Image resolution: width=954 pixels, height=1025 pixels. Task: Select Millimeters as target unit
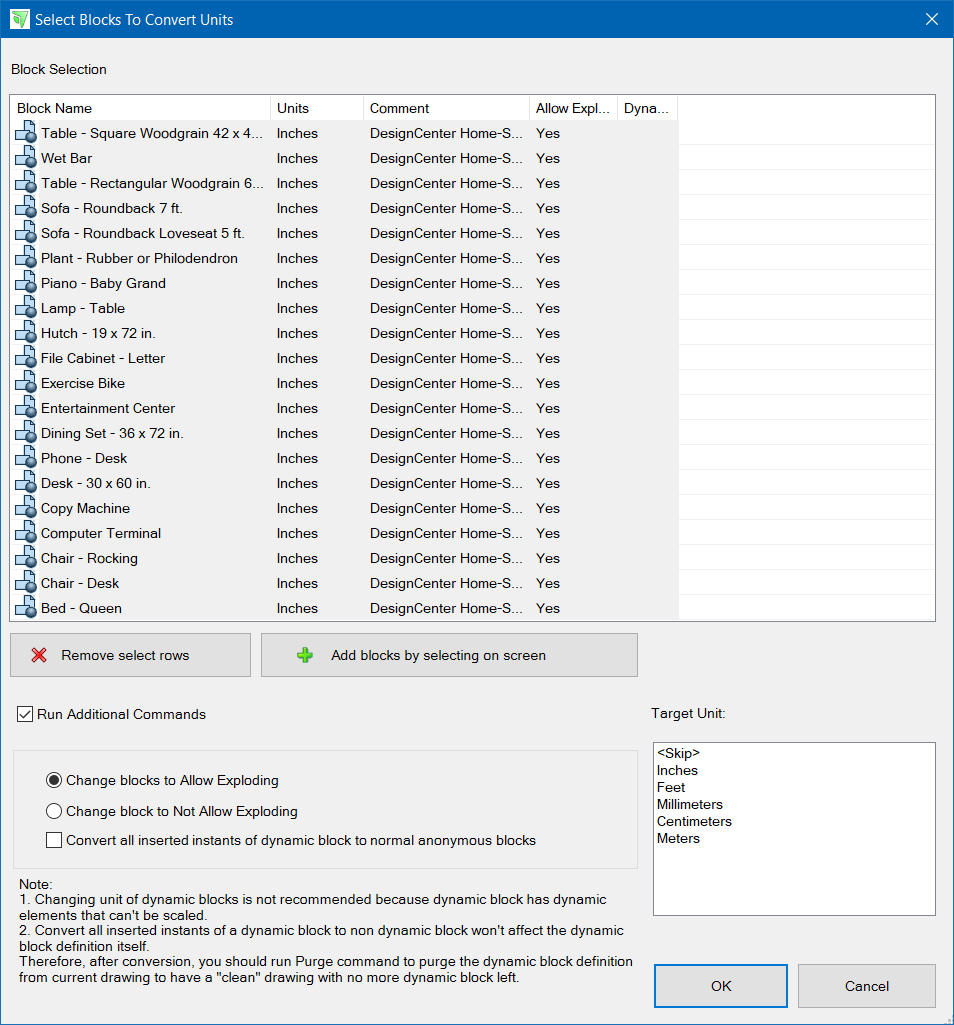pos(689,804)
